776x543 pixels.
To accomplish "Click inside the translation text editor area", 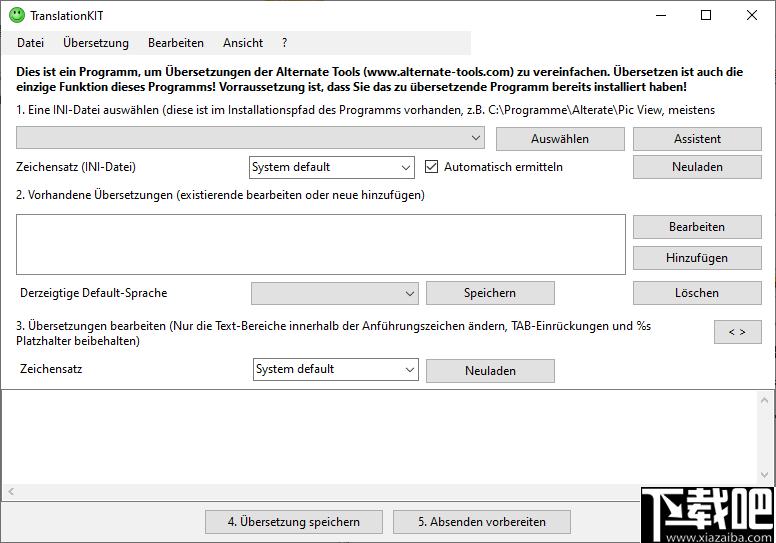I will (x=379, y=437).
